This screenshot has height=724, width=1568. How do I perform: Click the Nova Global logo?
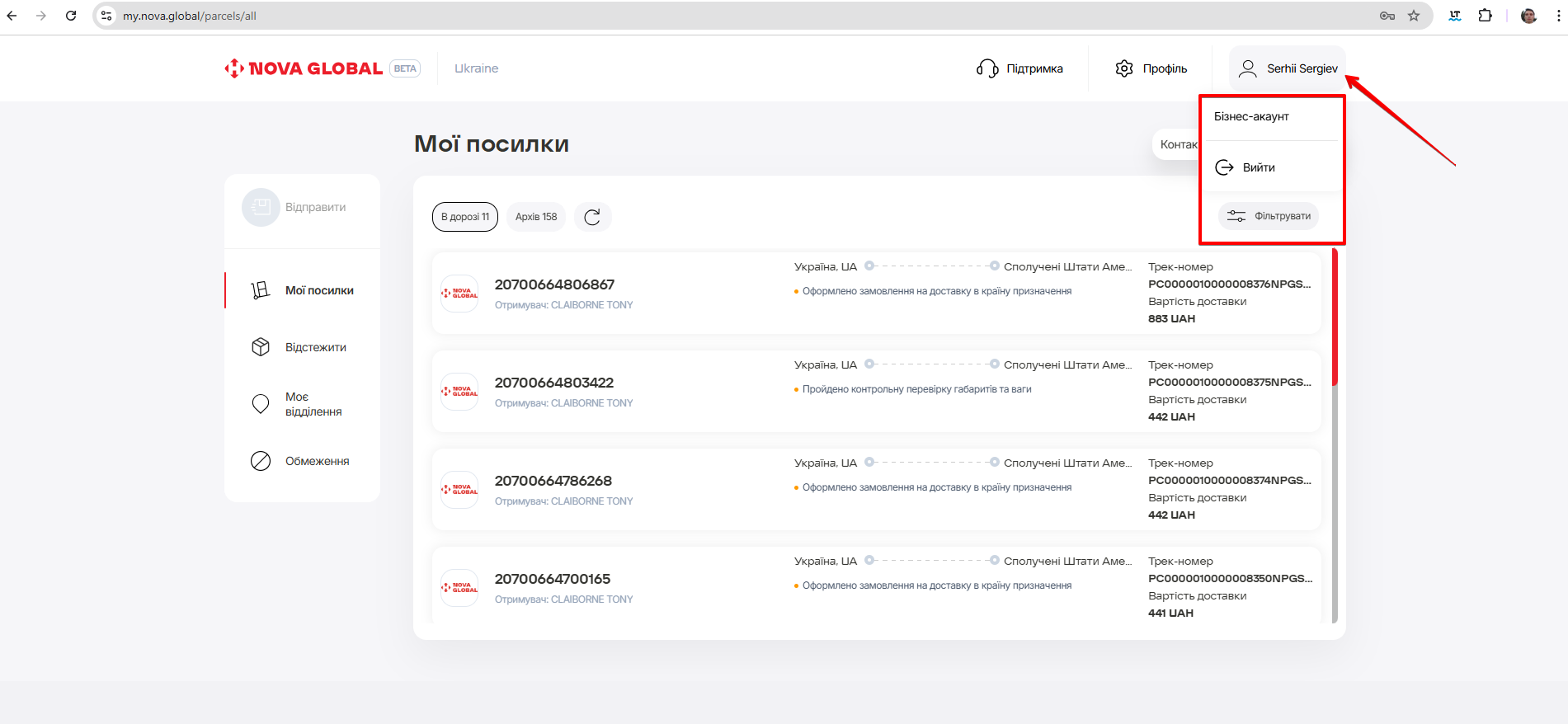(304, 68)
